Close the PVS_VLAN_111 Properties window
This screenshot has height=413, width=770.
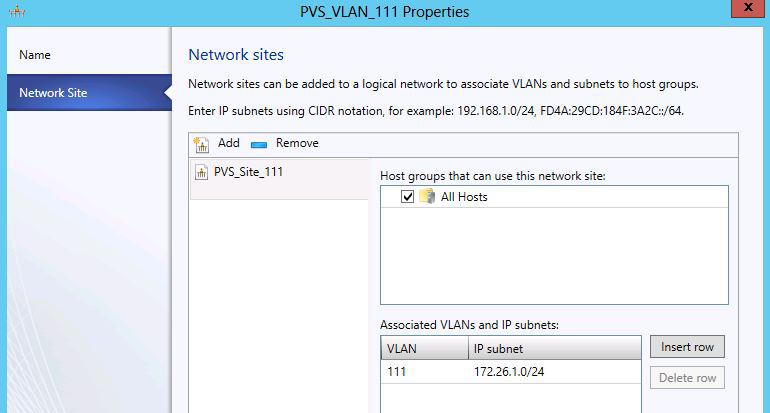[x=747, y=8]
